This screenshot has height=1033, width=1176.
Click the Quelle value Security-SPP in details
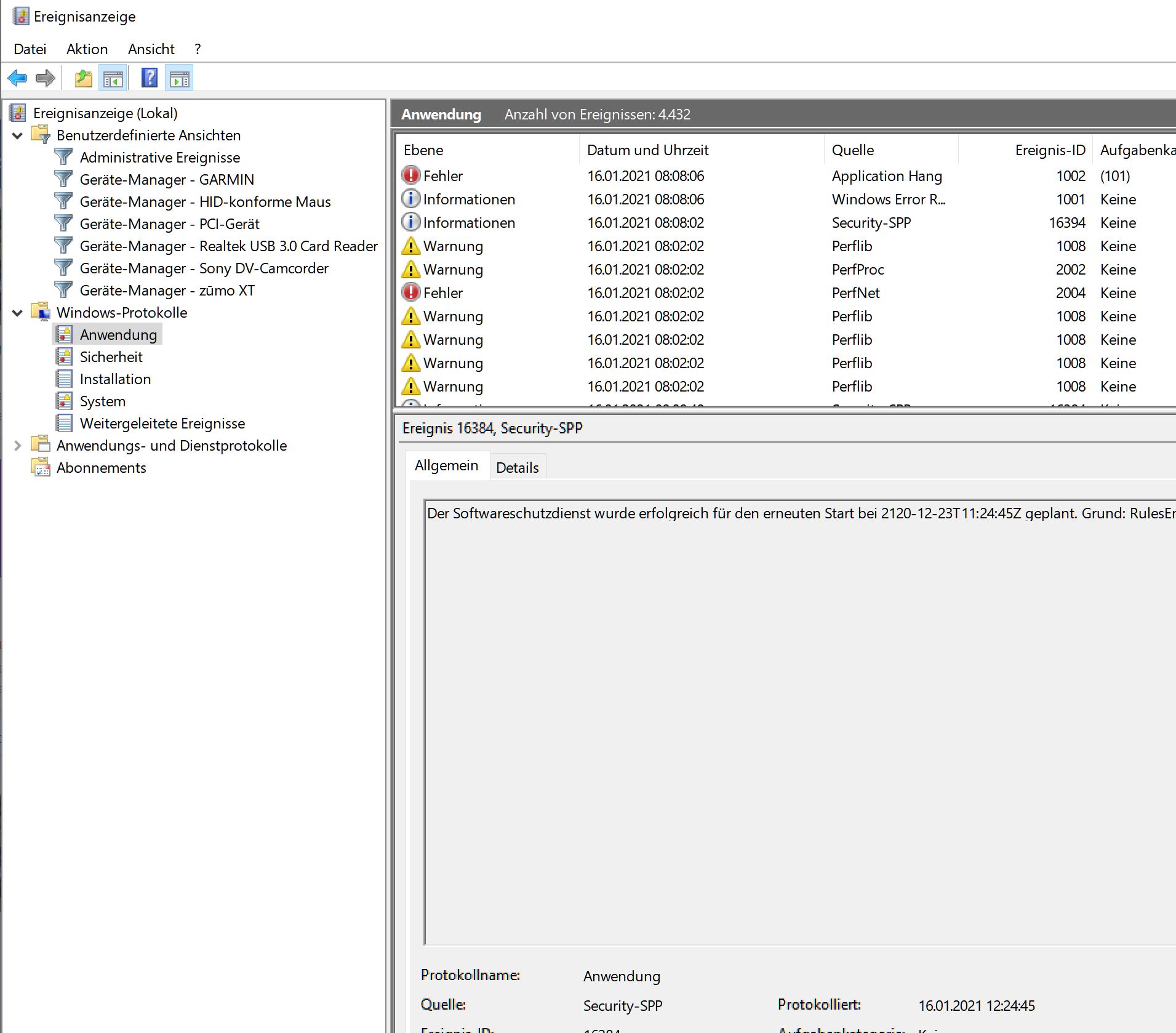click(623, 1006)
